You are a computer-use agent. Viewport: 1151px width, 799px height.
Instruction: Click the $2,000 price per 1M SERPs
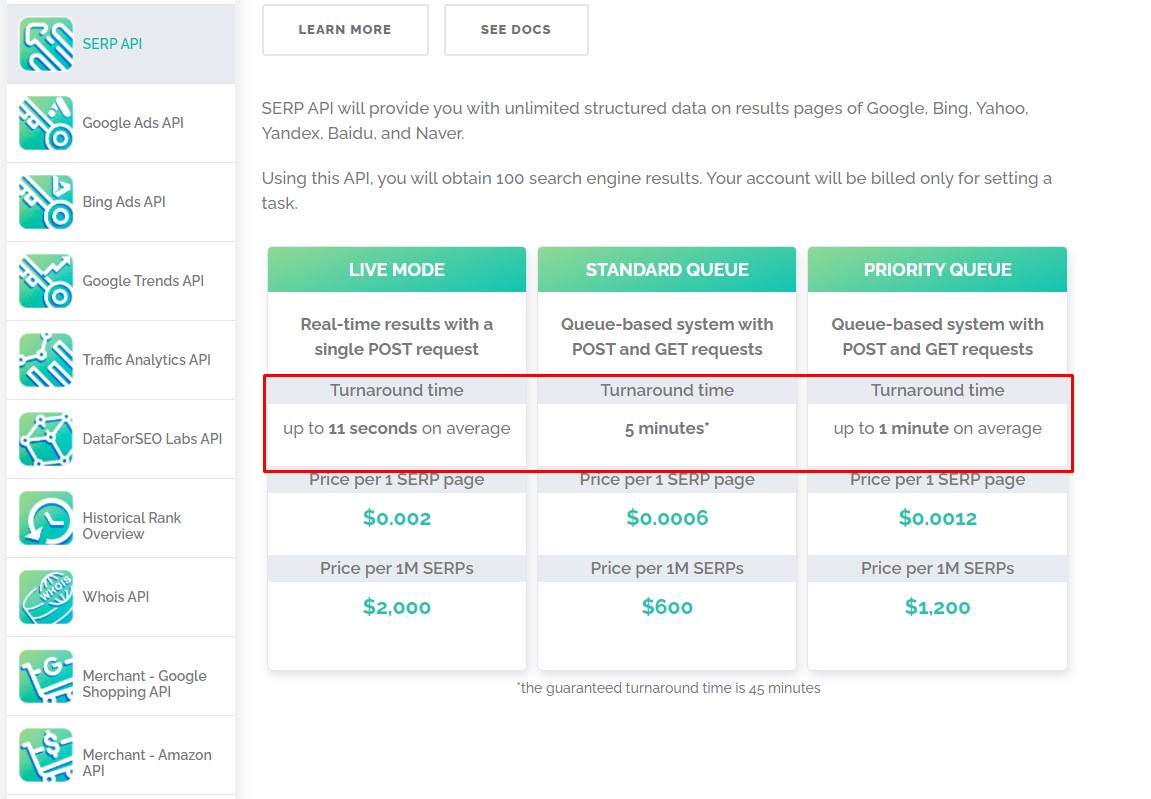[x=396, y=607]
